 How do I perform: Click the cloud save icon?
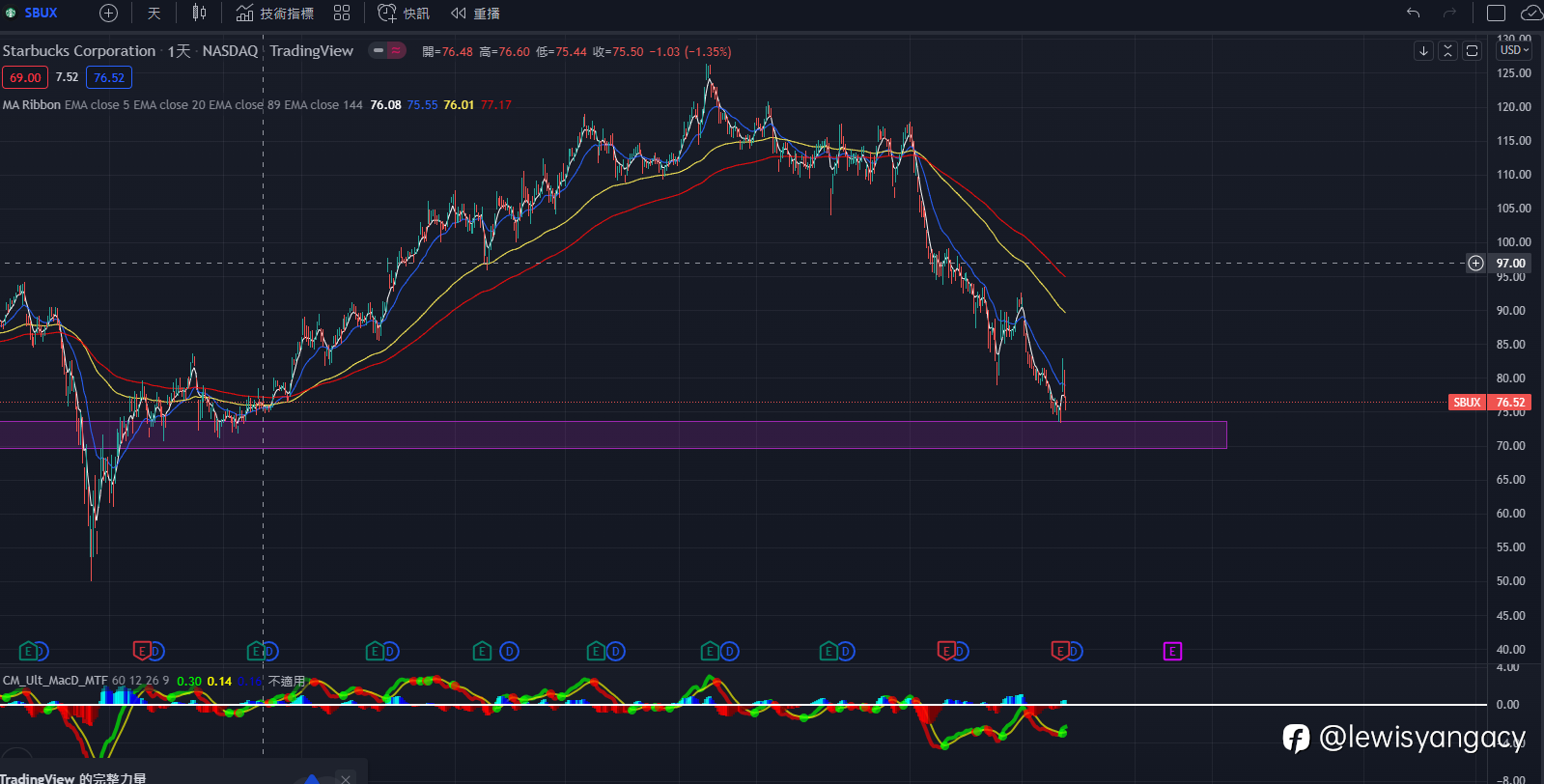(1531, 14)
